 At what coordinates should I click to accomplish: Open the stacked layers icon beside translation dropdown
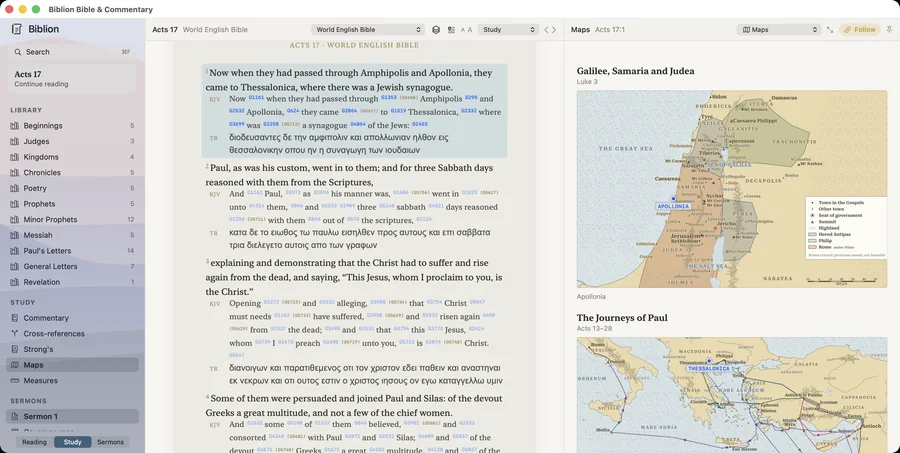[x=436, y=30]
